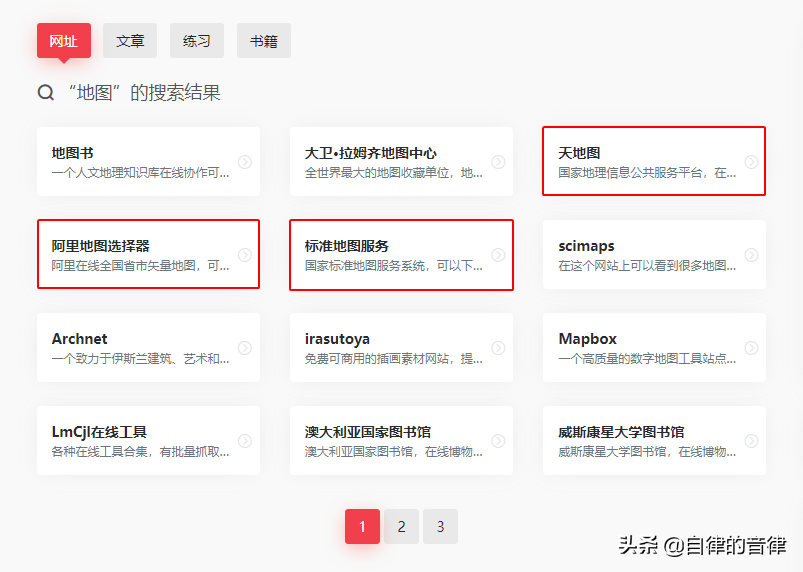Click description 免费可商用的插画素材网站

point(393,359)
